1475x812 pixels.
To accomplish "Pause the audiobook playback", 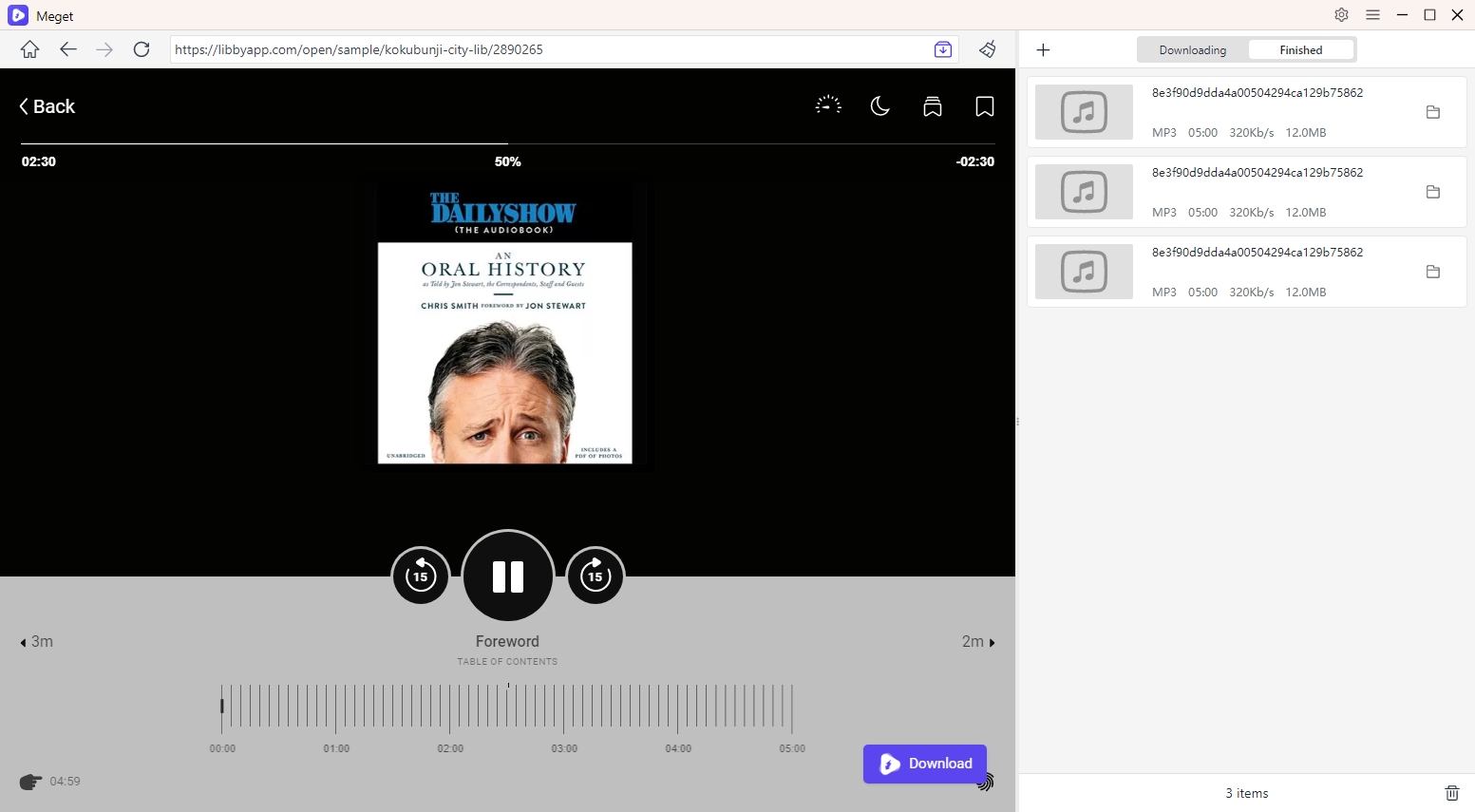I will [x=508, y=576].
